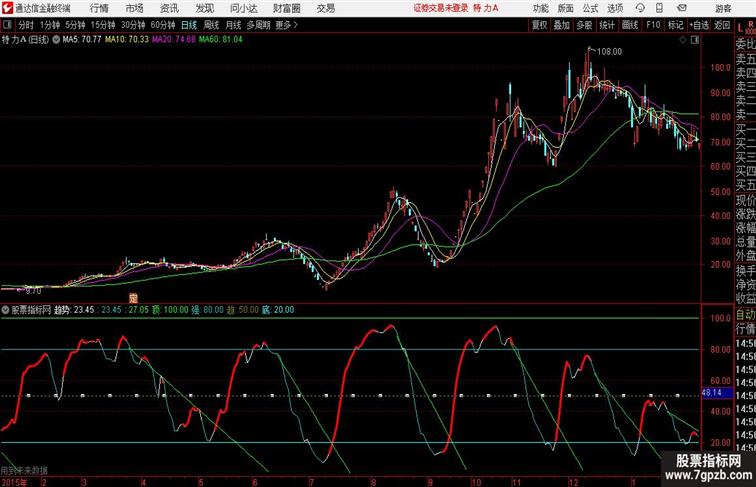Click the 标记 mark button

(675, 25)
